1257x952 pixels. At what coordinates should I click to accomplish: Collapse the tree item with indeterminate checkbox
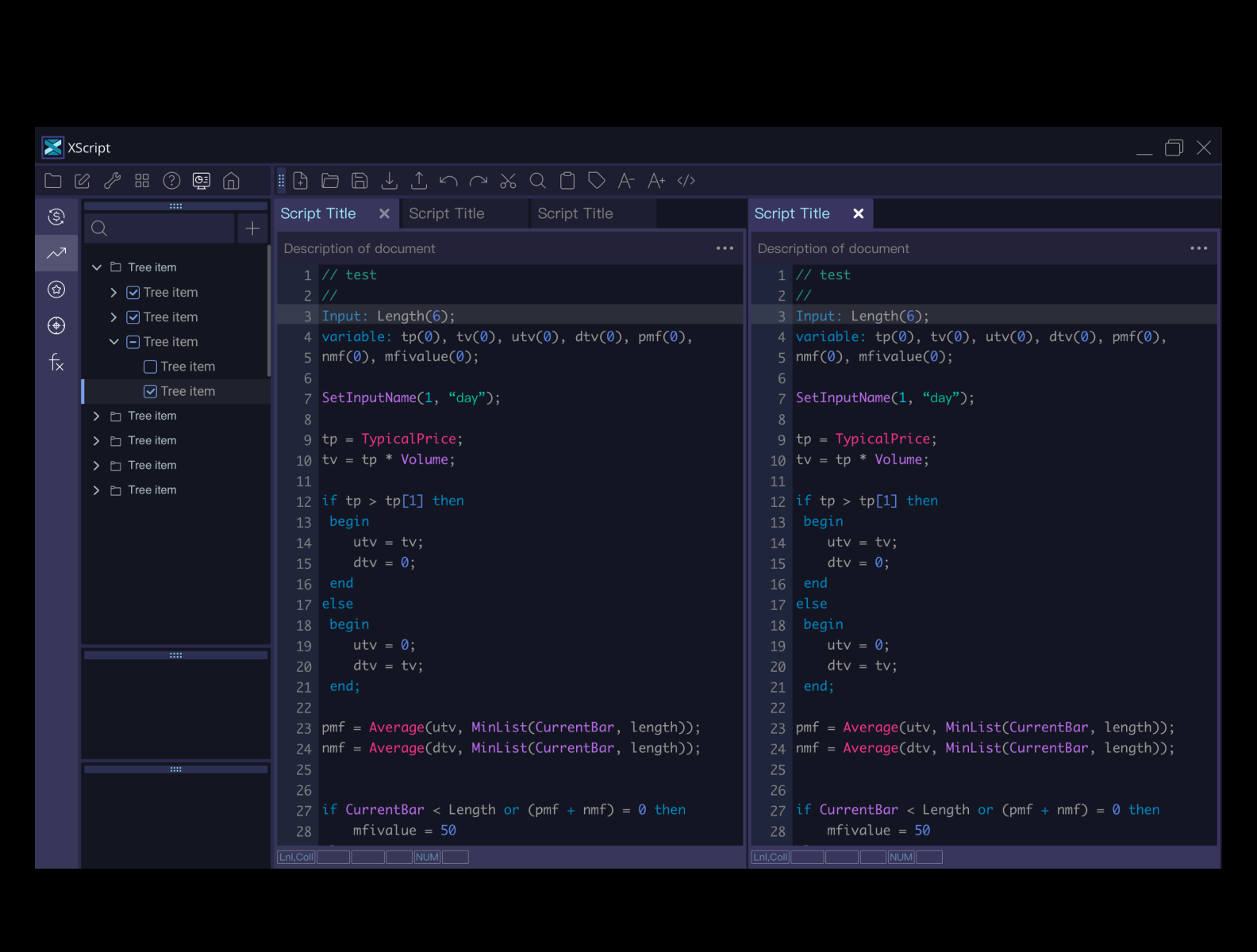pos(114,342)
